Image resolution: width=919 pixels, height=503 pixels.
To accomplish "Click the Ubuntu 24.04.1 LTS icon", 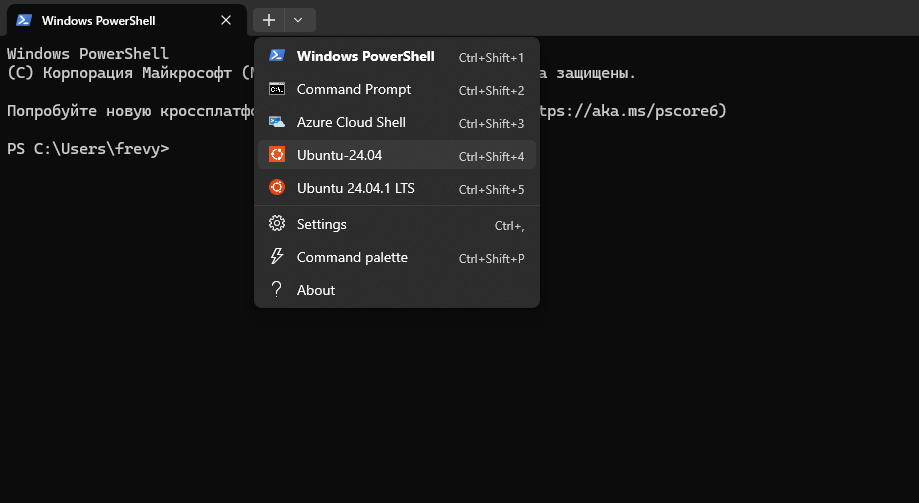I will [x=277, y=188].
